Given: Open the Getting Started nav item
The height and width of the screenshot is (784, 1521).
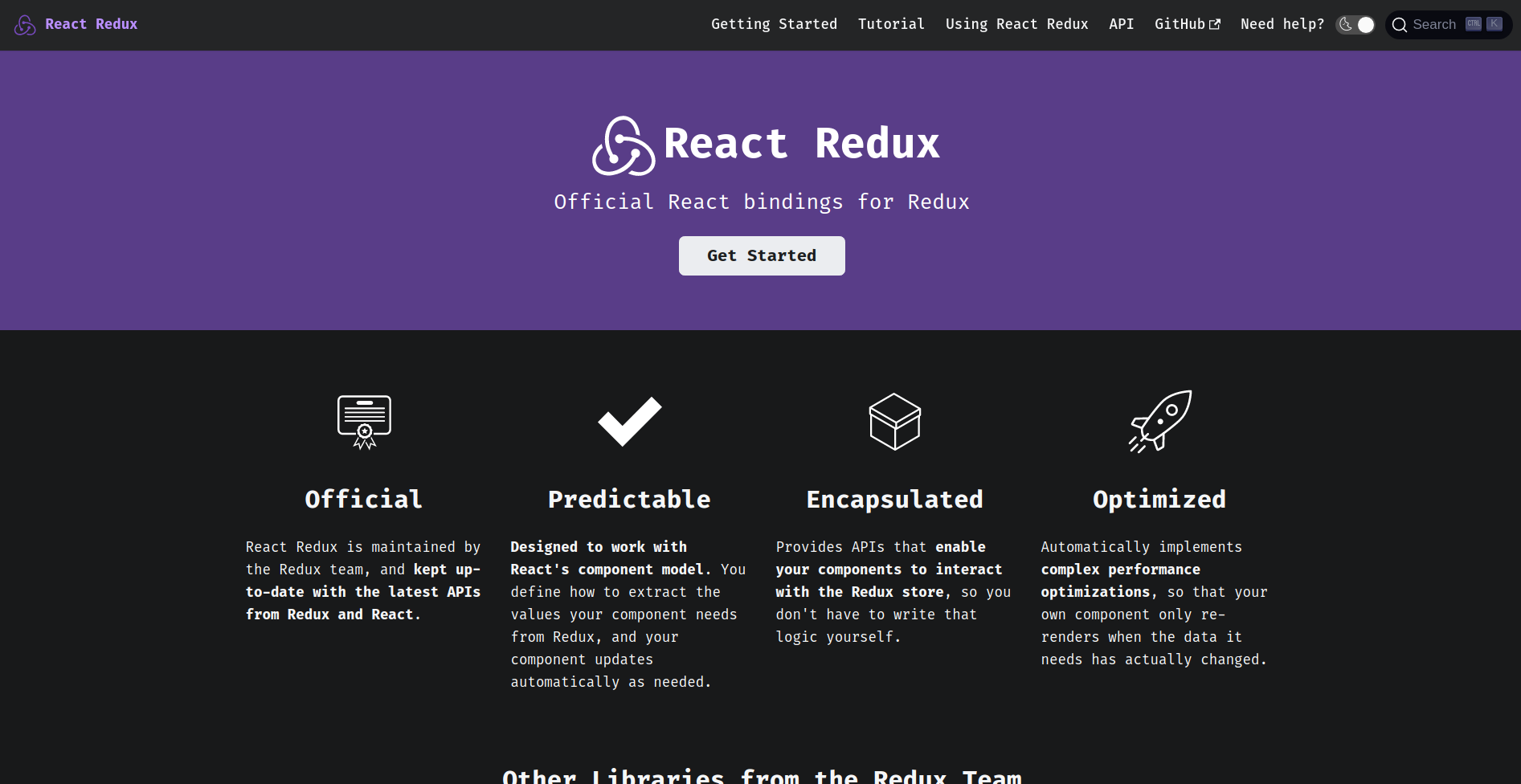Looking at the screenshot, I should click(774, 24).
